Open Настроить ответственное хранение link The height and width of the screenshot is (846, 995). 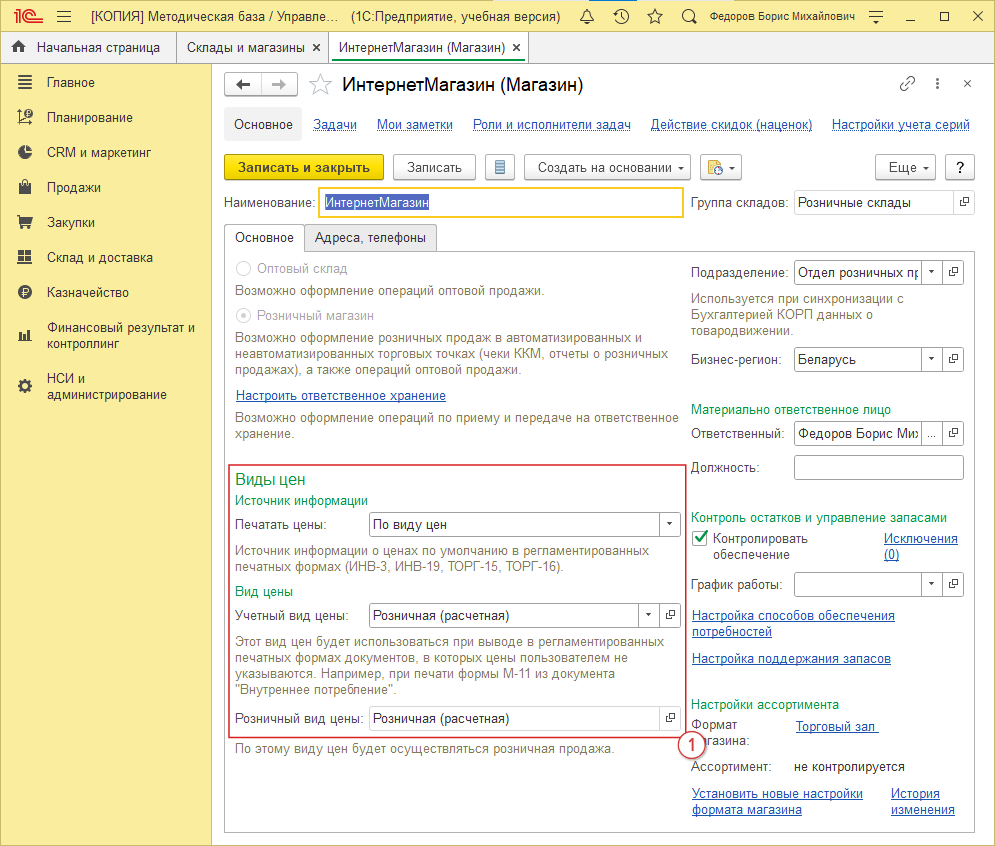[340, 396]
